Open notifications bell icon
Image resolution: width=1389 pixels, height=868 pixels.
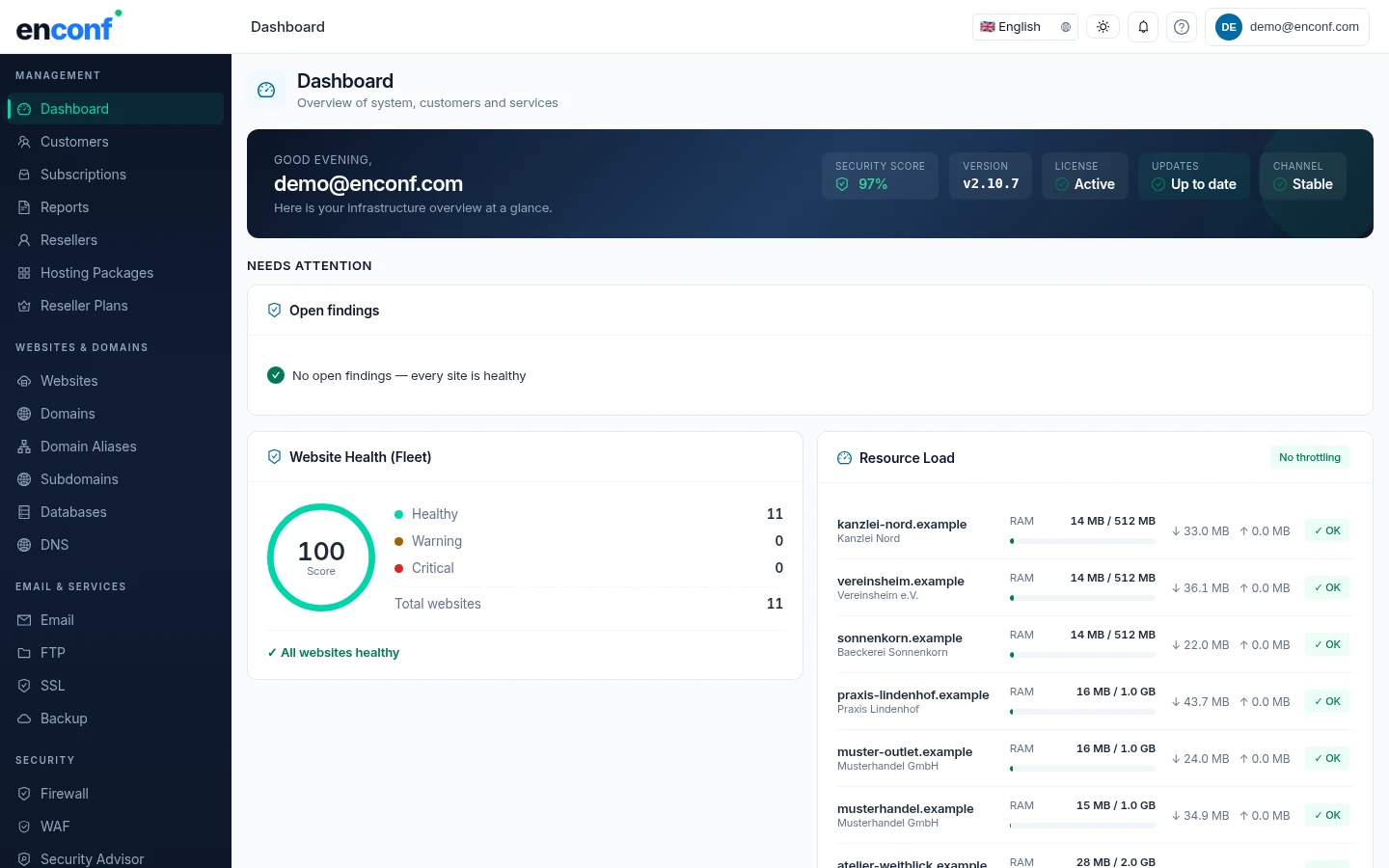pyautogui.click(x=1143, y=27)
